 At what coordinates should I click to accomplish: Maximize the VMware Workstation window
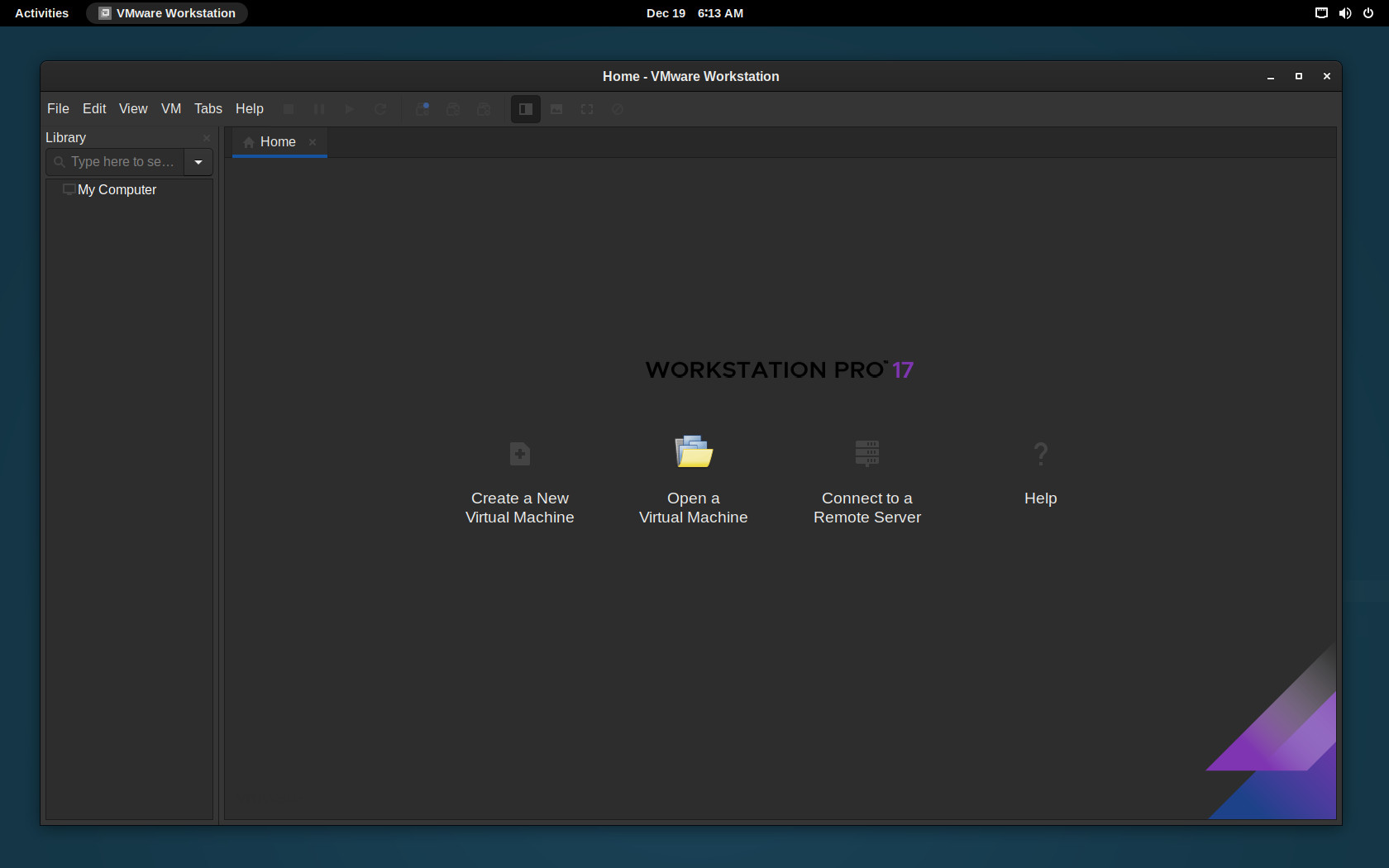click(x=1299, y=76)
